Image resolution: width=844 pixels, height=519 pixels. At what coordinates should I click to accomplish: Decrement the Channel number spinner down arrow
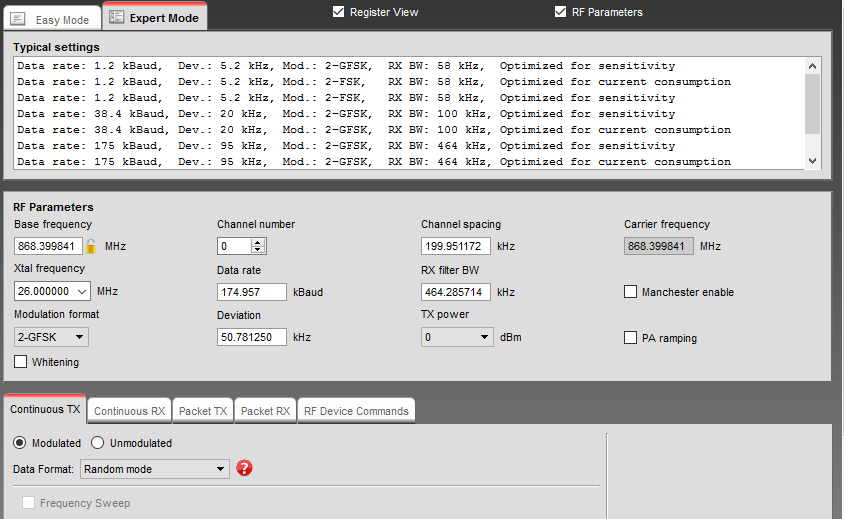(258, 250)
